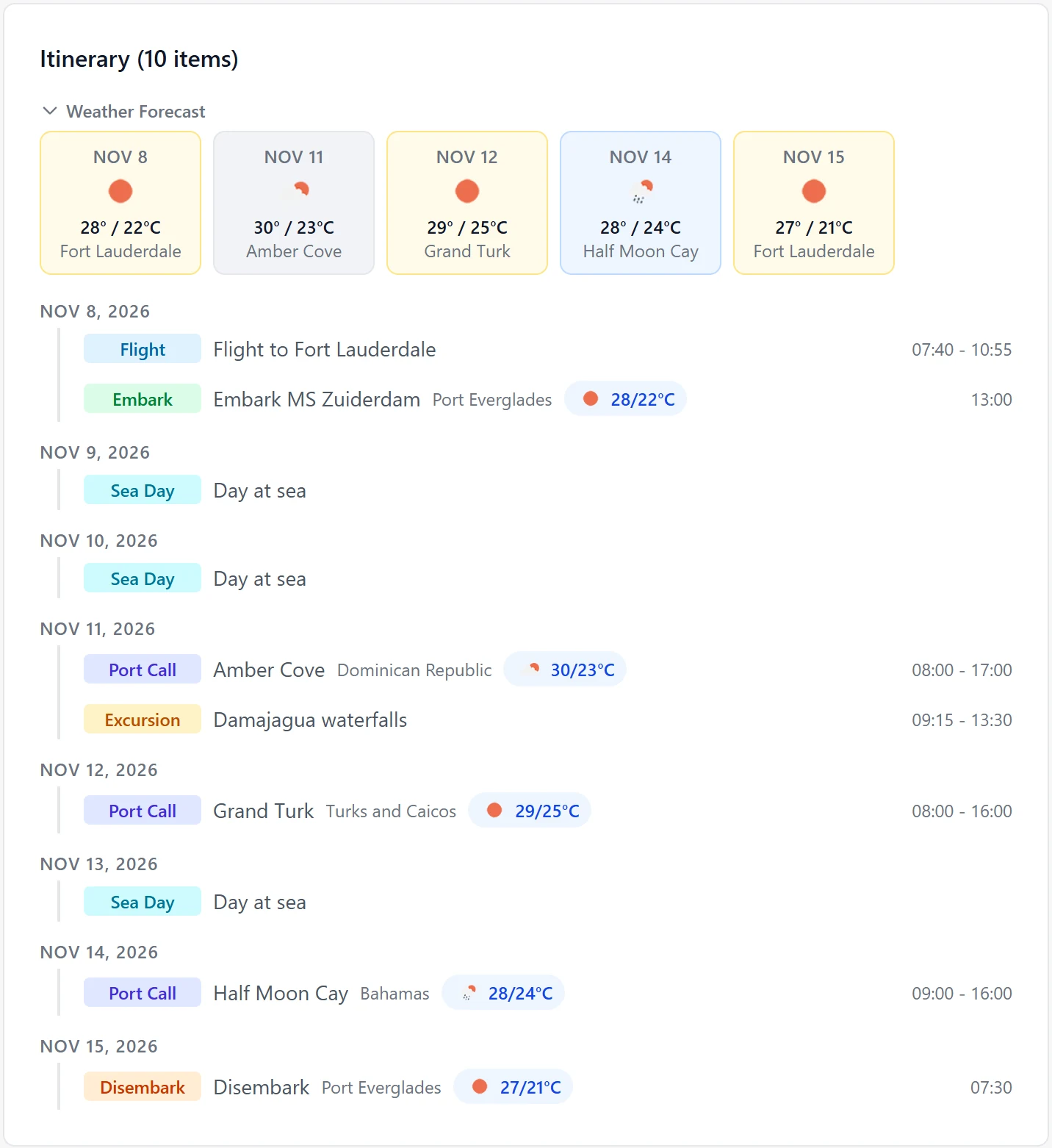This screenshot has width=1052, height=1148.
Task: Open the Half Moon Cay weather card
Action: (x=641, y=203)
